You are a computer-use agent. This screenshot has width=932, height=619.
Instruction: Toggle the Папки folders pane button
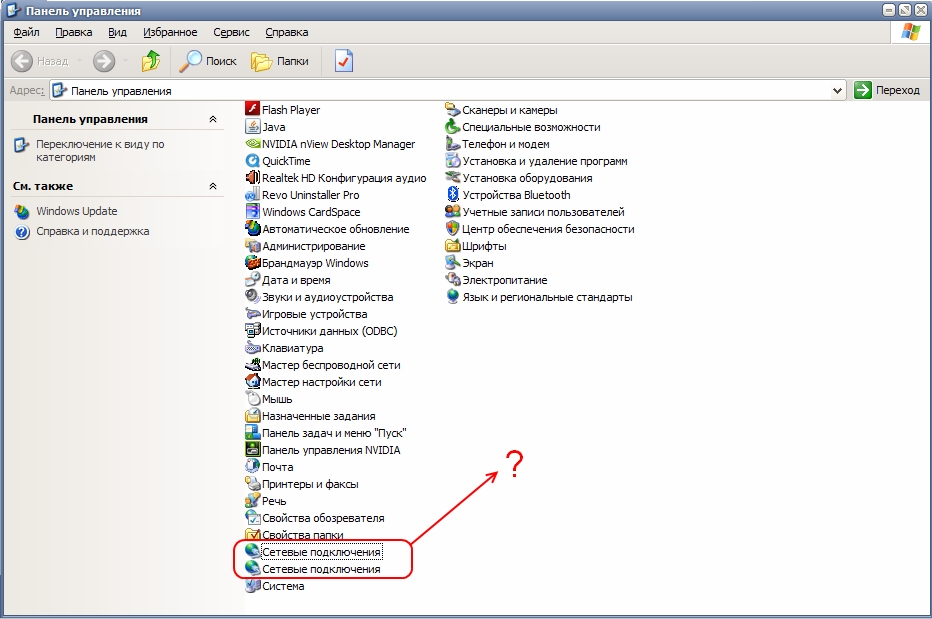[279, 61]
